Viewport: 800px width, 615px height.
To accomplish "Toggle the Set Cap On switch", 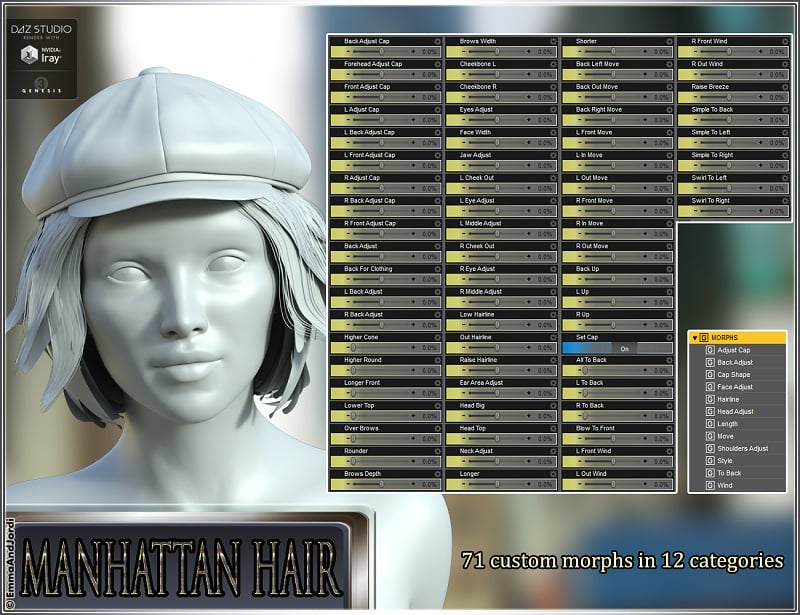I will pyautogui.click(x=617, y=349).
